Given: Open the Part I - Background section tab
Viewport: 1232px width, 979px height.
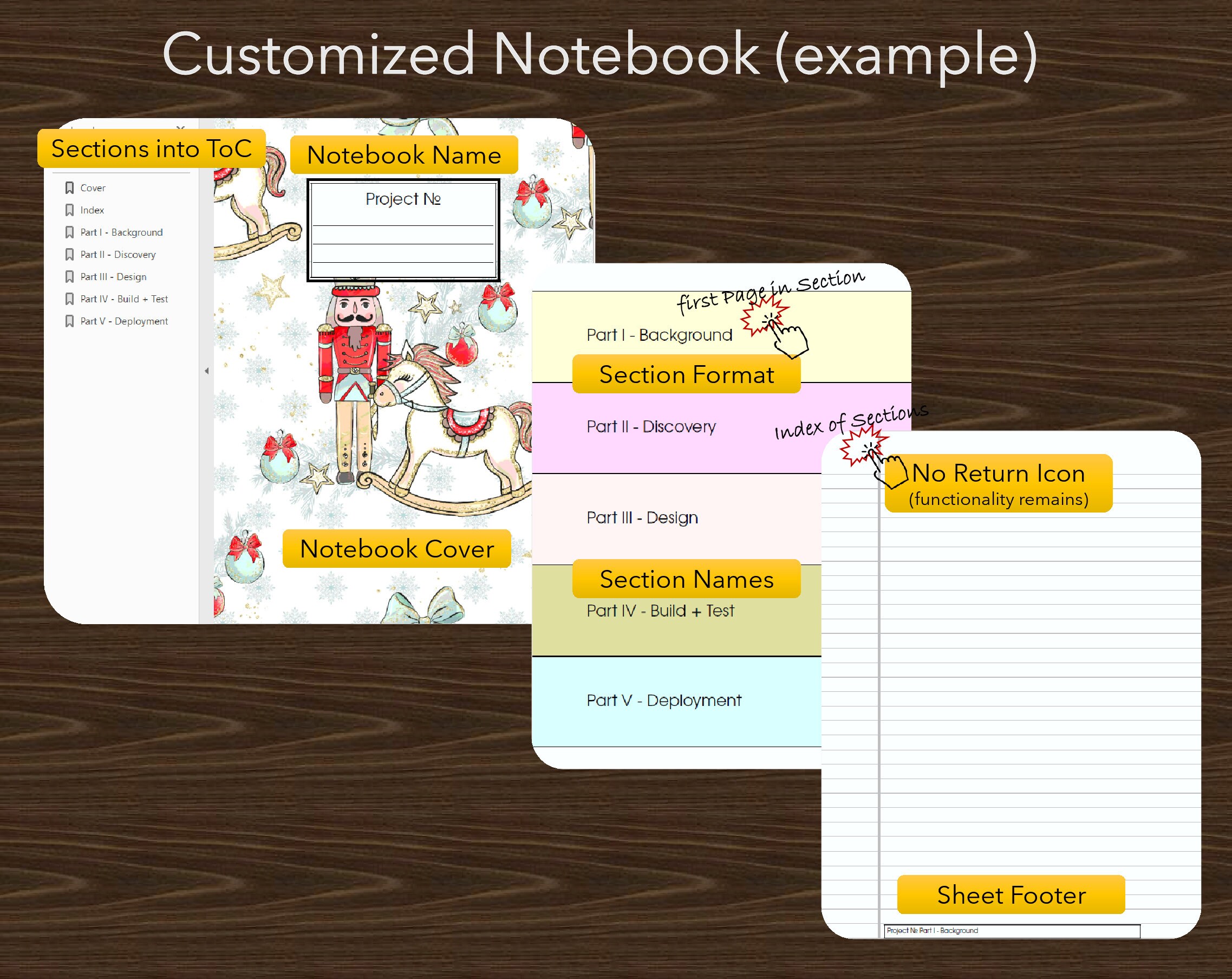Looking at the screenshot, I should 659,335.
